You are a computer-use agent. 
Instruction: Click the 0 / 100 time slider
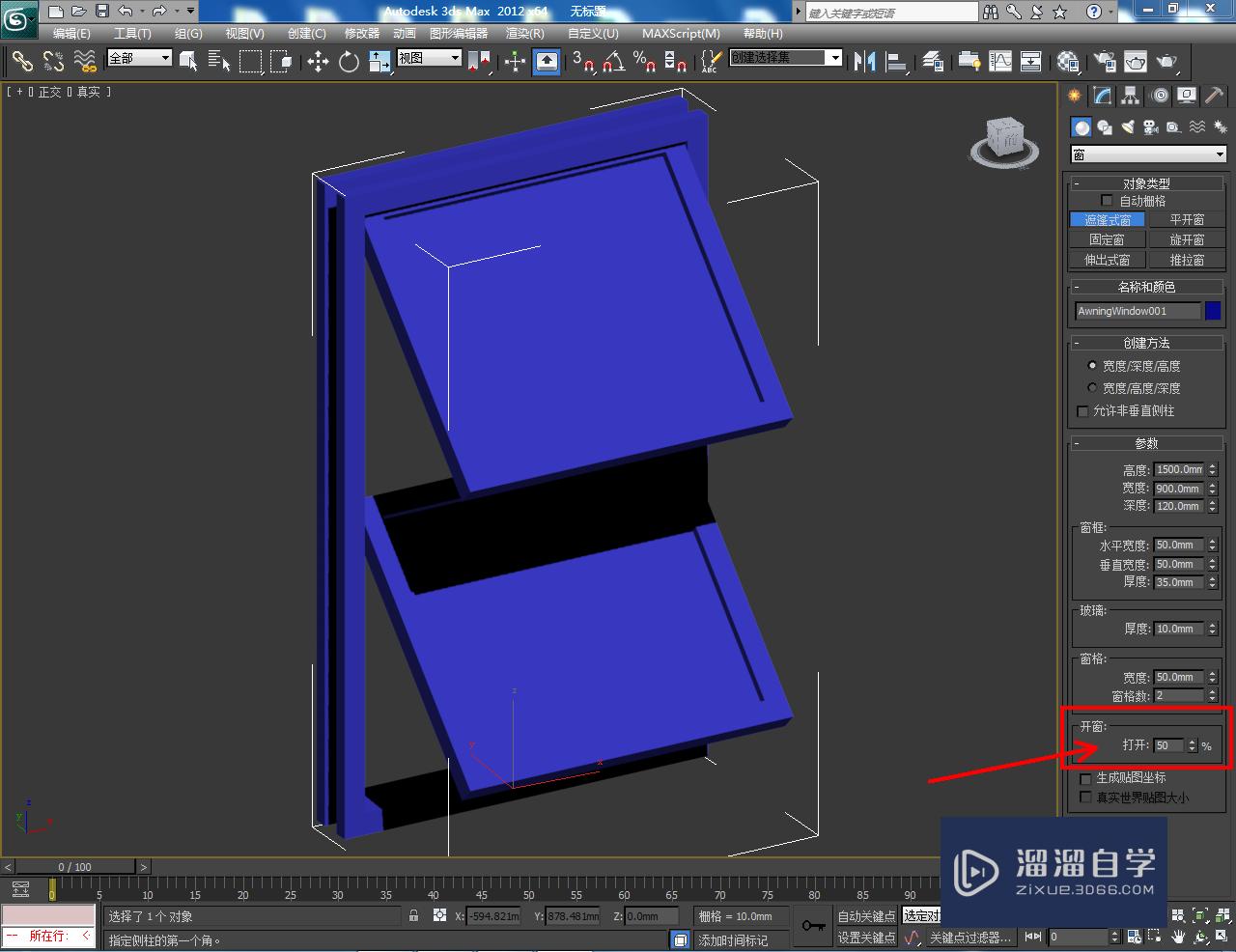click(75, 867)
